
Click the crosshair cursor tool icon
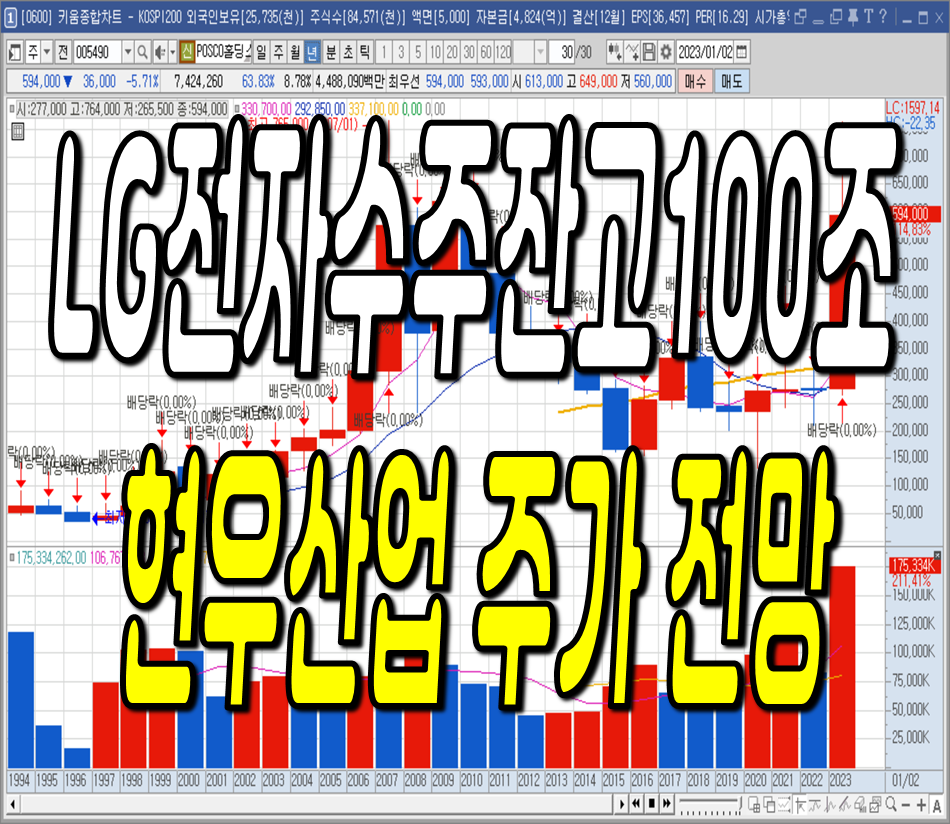click(x=800, y=804)
